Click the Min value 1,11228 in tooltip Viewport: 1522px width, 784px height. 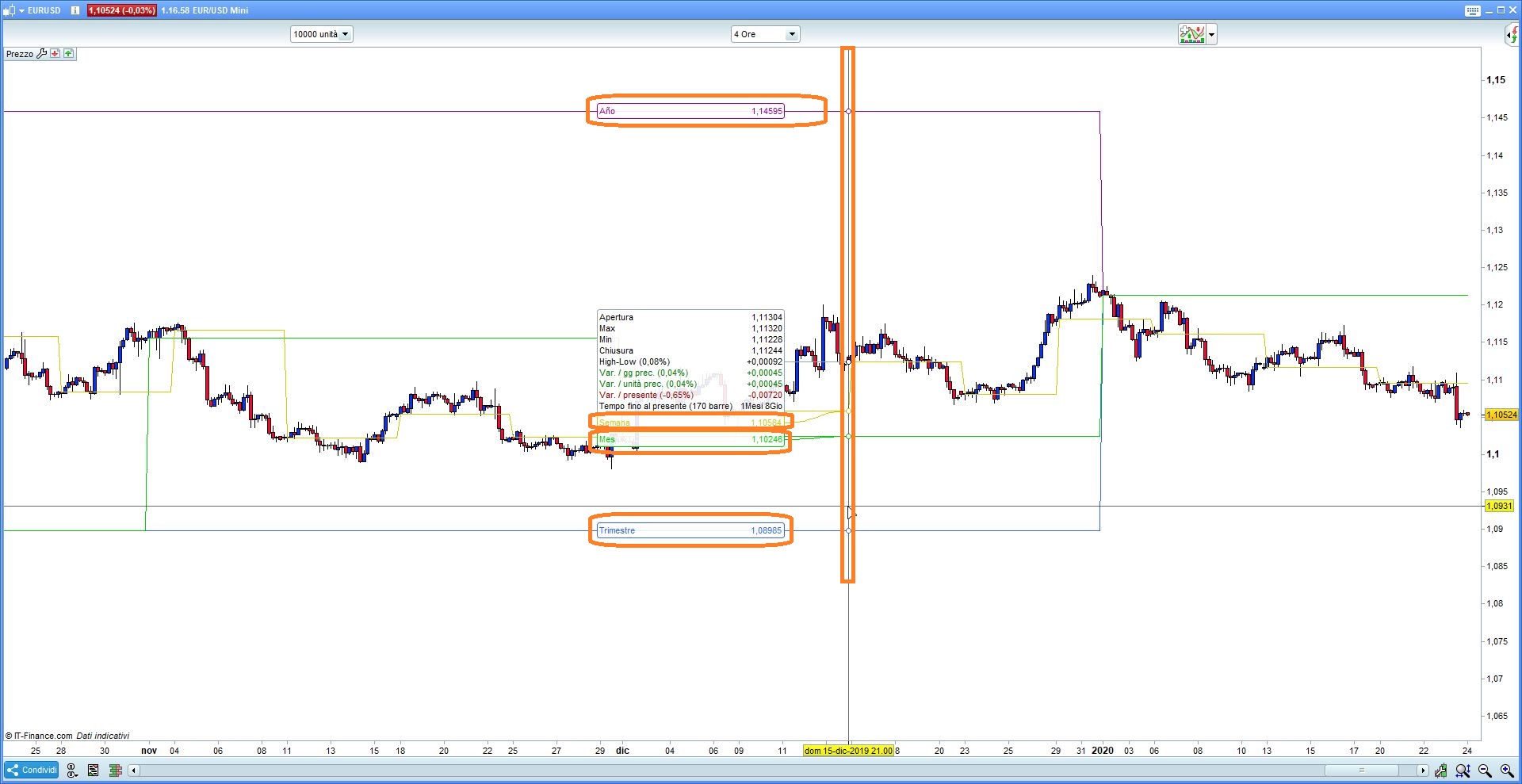click(x=767, y=339)
